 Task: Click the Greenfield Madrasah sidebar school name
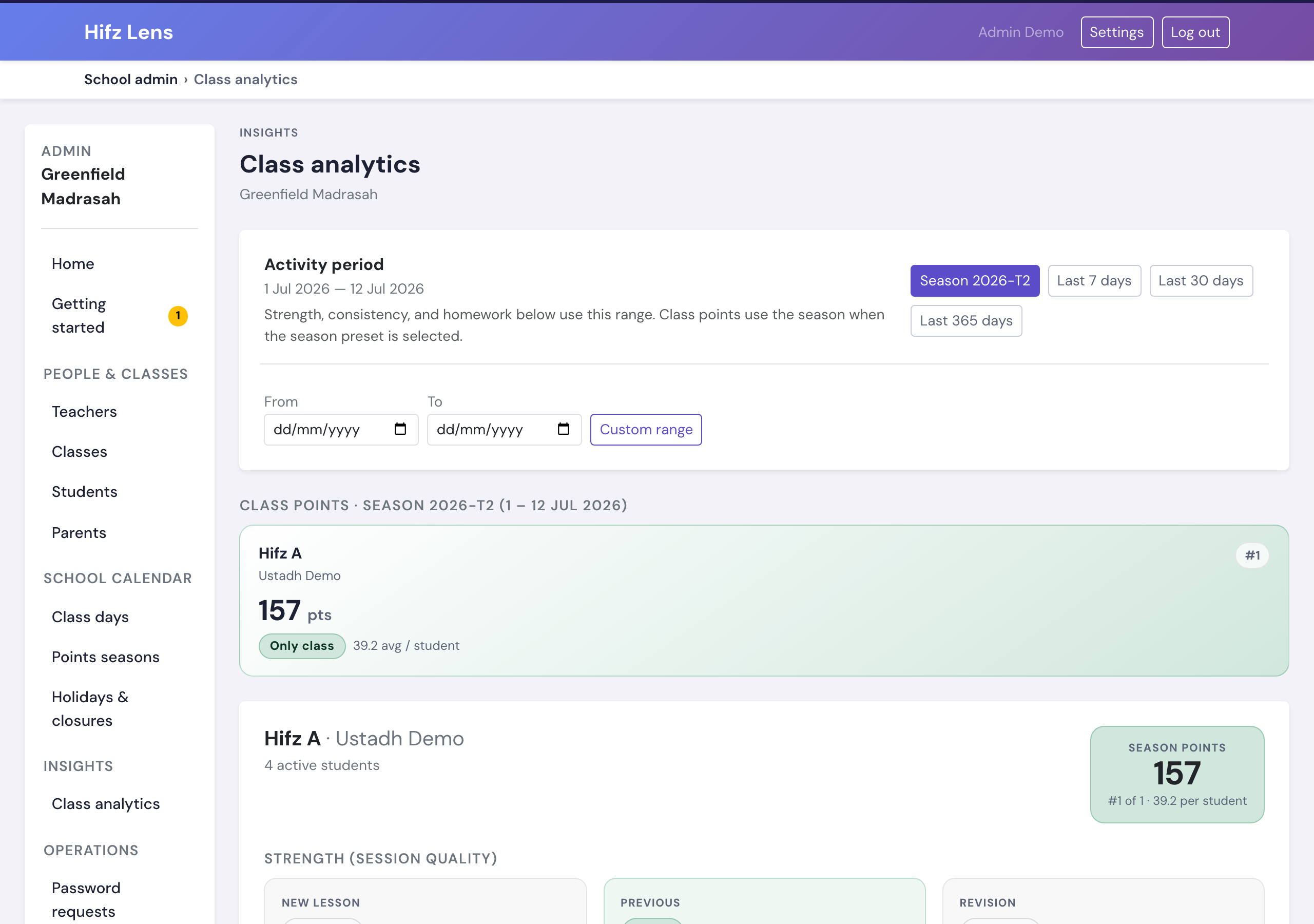tap(83, 187)
